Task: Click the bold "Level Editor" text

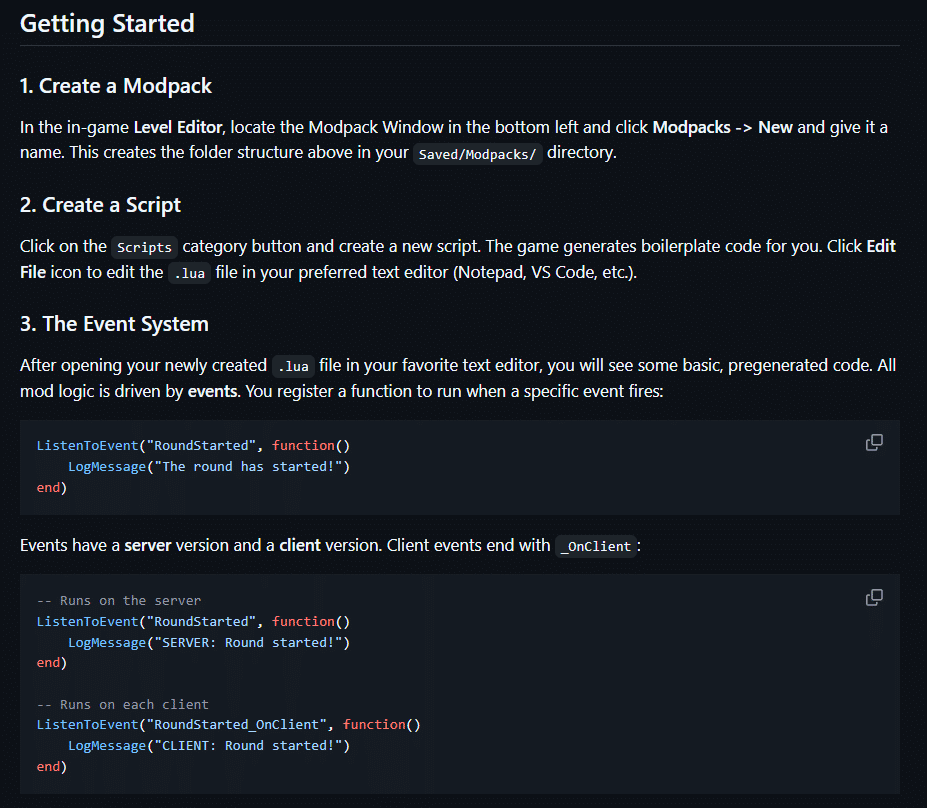Action: pyautogui.click(x=179, y=127)
